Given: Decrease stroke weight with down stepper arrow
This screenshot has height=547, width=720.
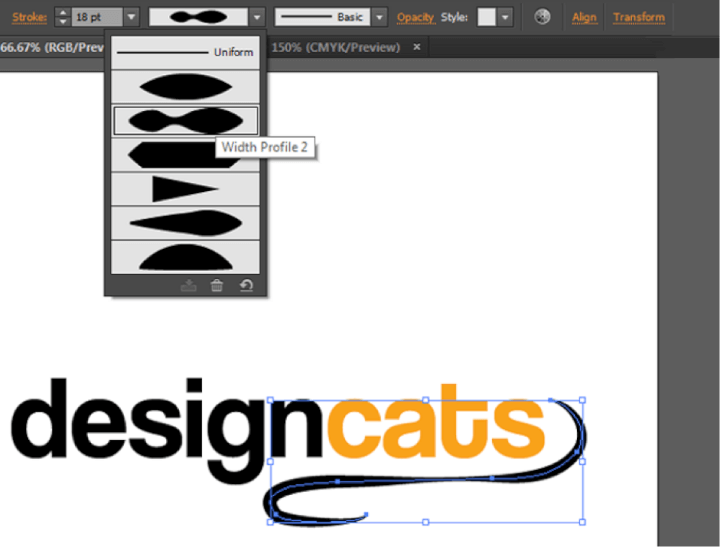Looking at the screenshot, I should 63,22.
